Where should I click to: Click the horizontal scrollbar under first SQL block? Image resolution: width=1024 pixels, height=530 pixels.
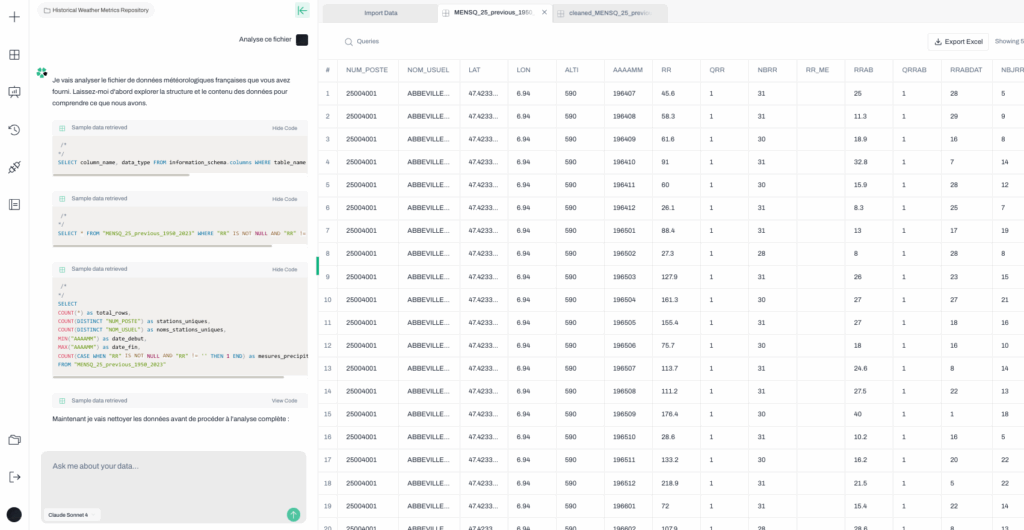120,175
